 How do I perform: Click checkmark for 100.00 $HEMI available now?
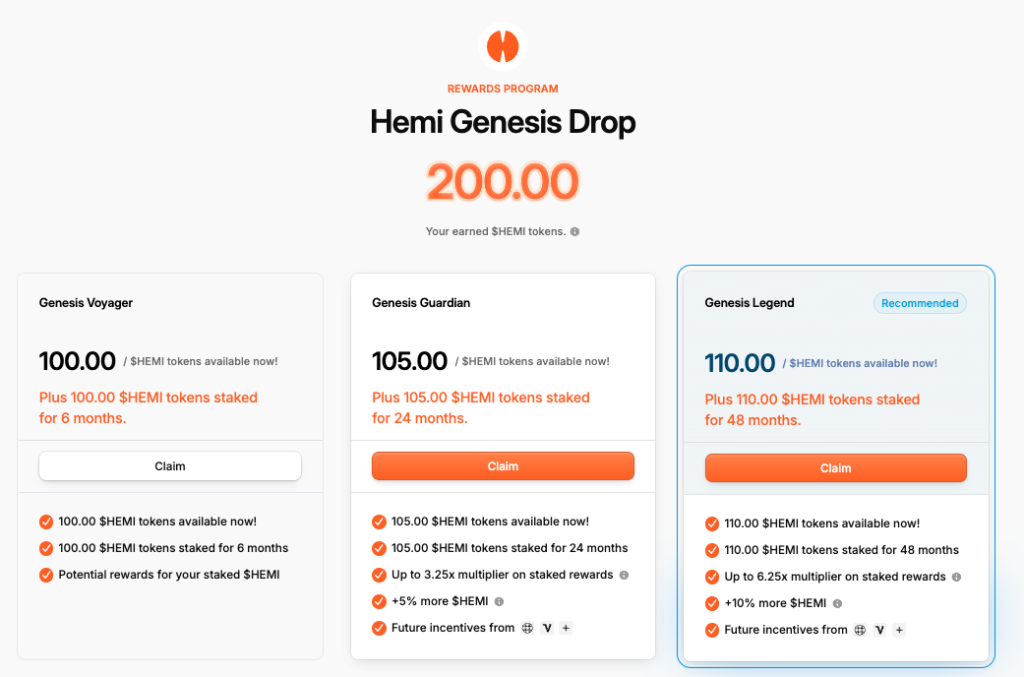click(46, 522)
